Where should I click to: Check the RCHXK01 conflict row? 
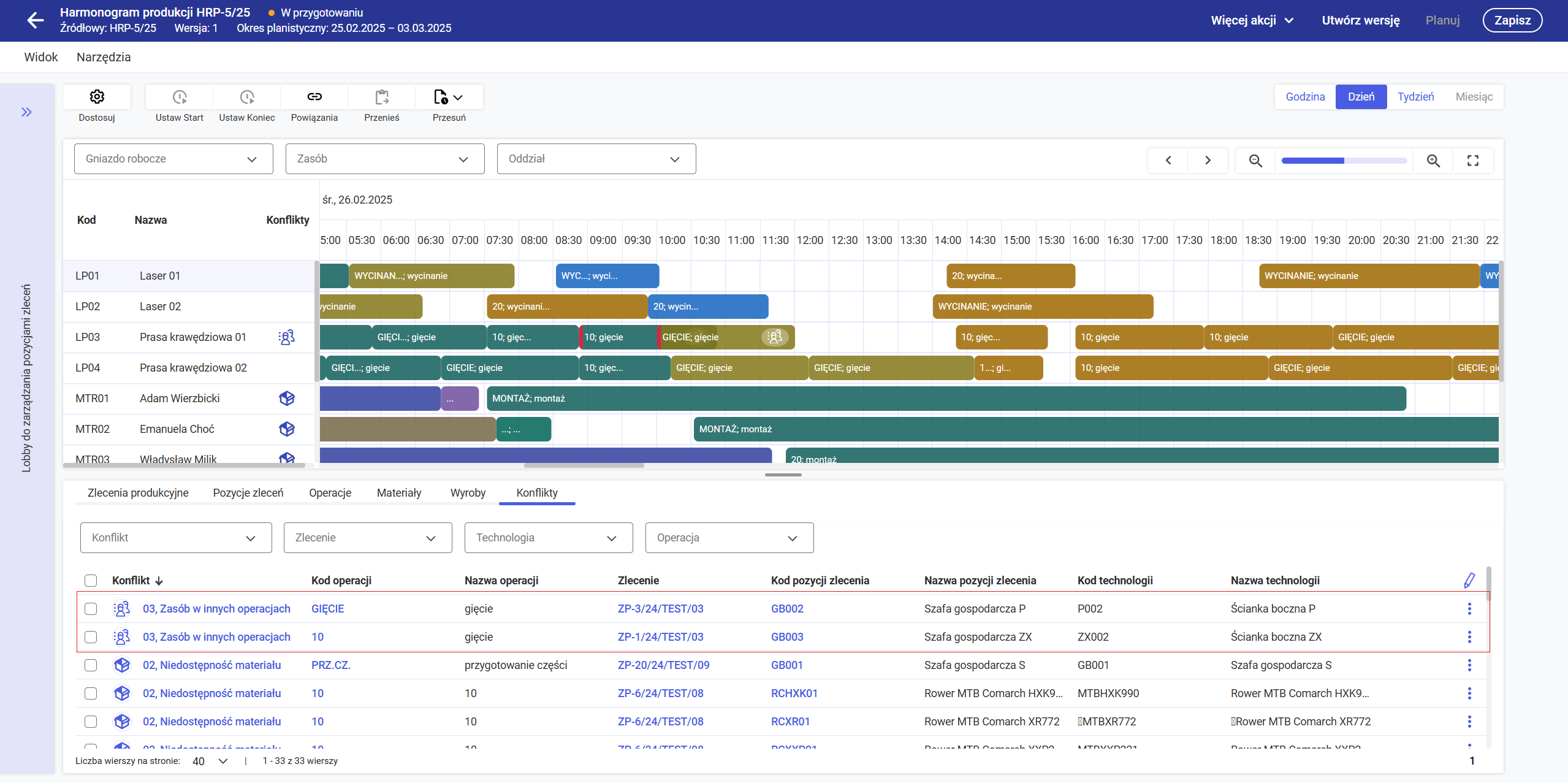coord(91,693)
